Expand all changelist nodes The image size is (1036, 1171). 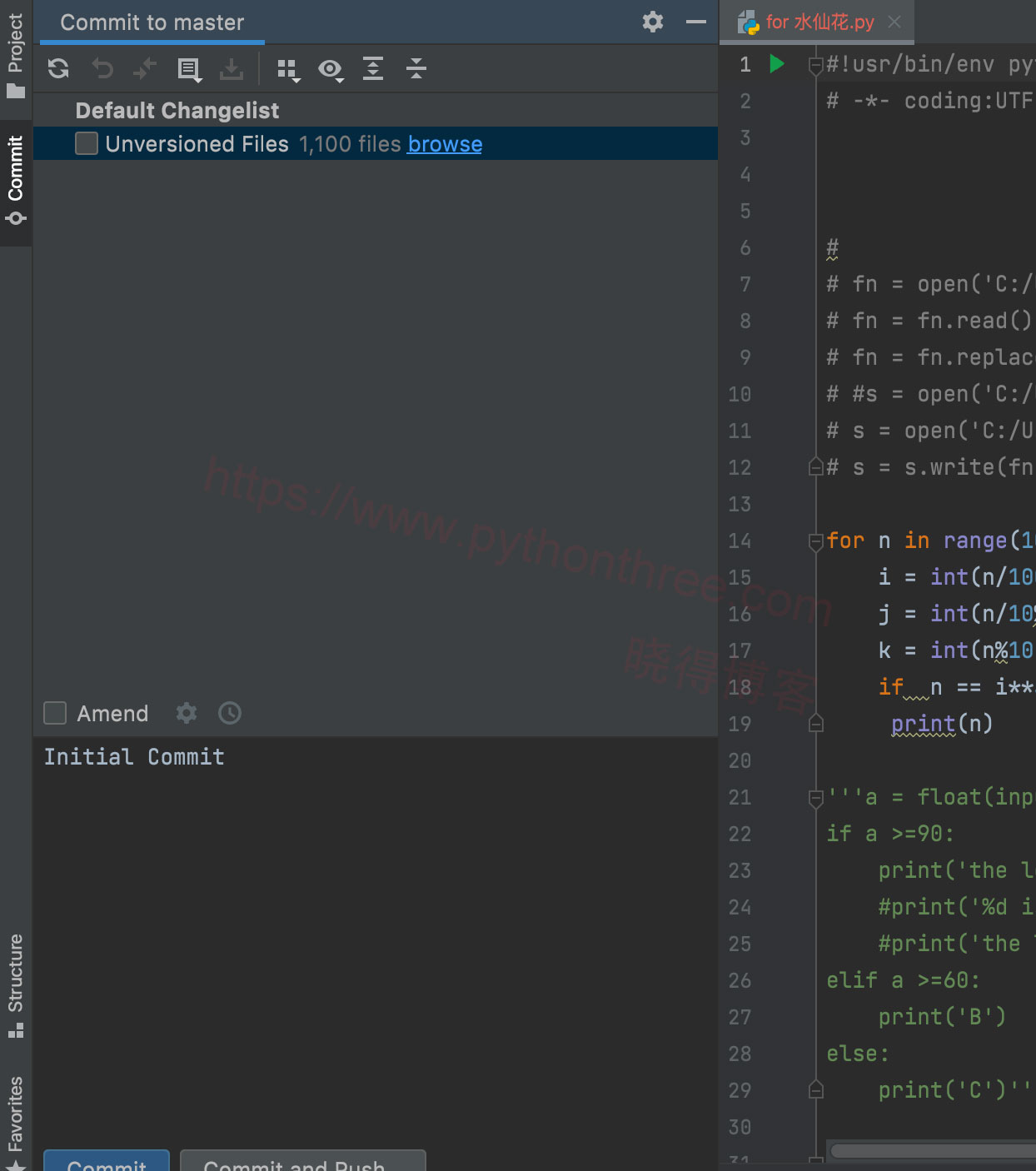click(x=373, y=68)
